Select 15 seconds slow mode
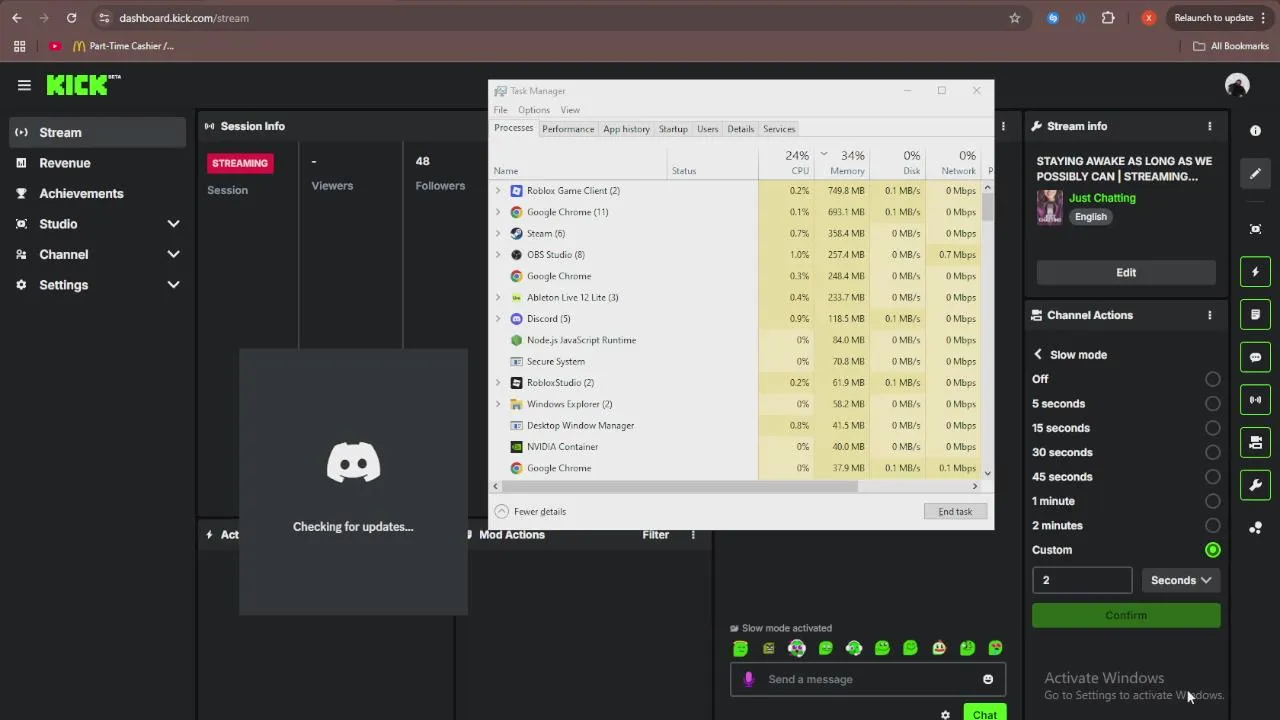The width and height of the screenshot is (1280, 720). click(1213, 428)
